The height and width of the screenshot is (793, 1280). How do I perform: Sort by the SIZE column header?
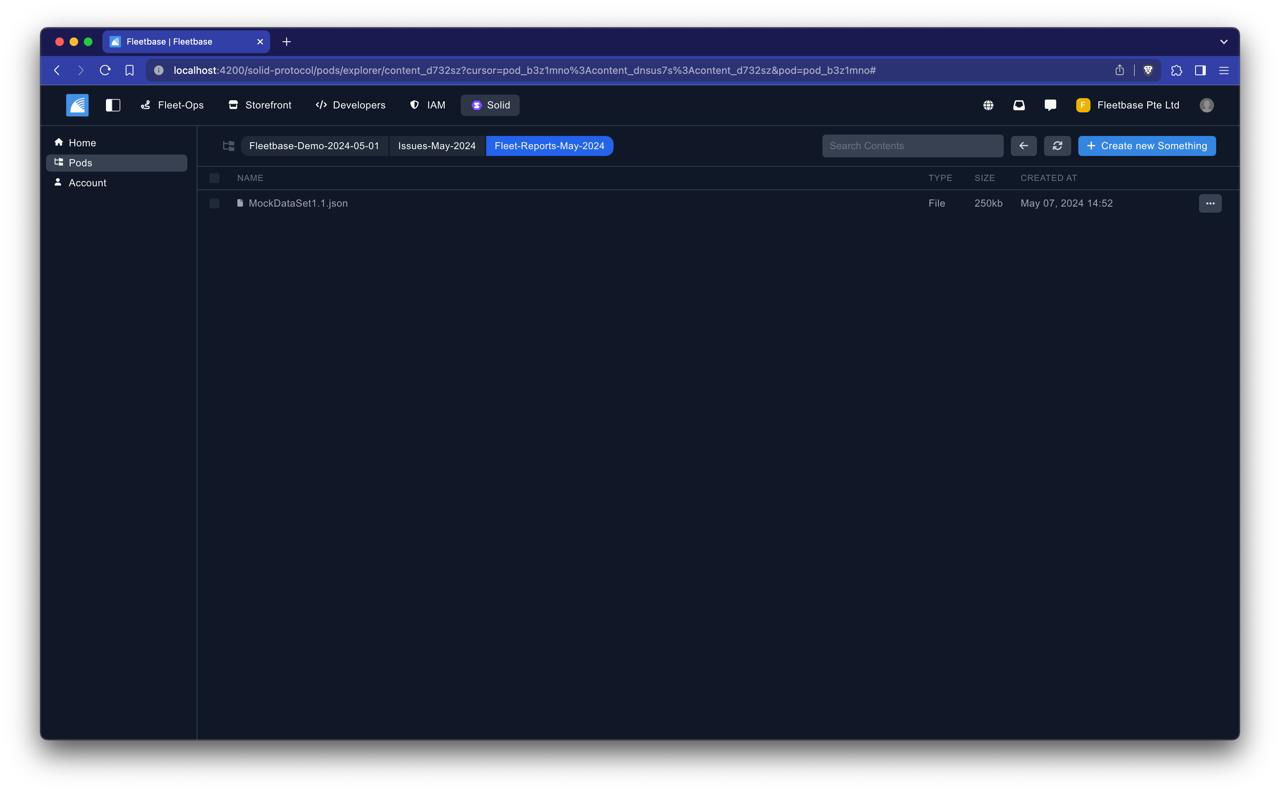tap(985, 178)
